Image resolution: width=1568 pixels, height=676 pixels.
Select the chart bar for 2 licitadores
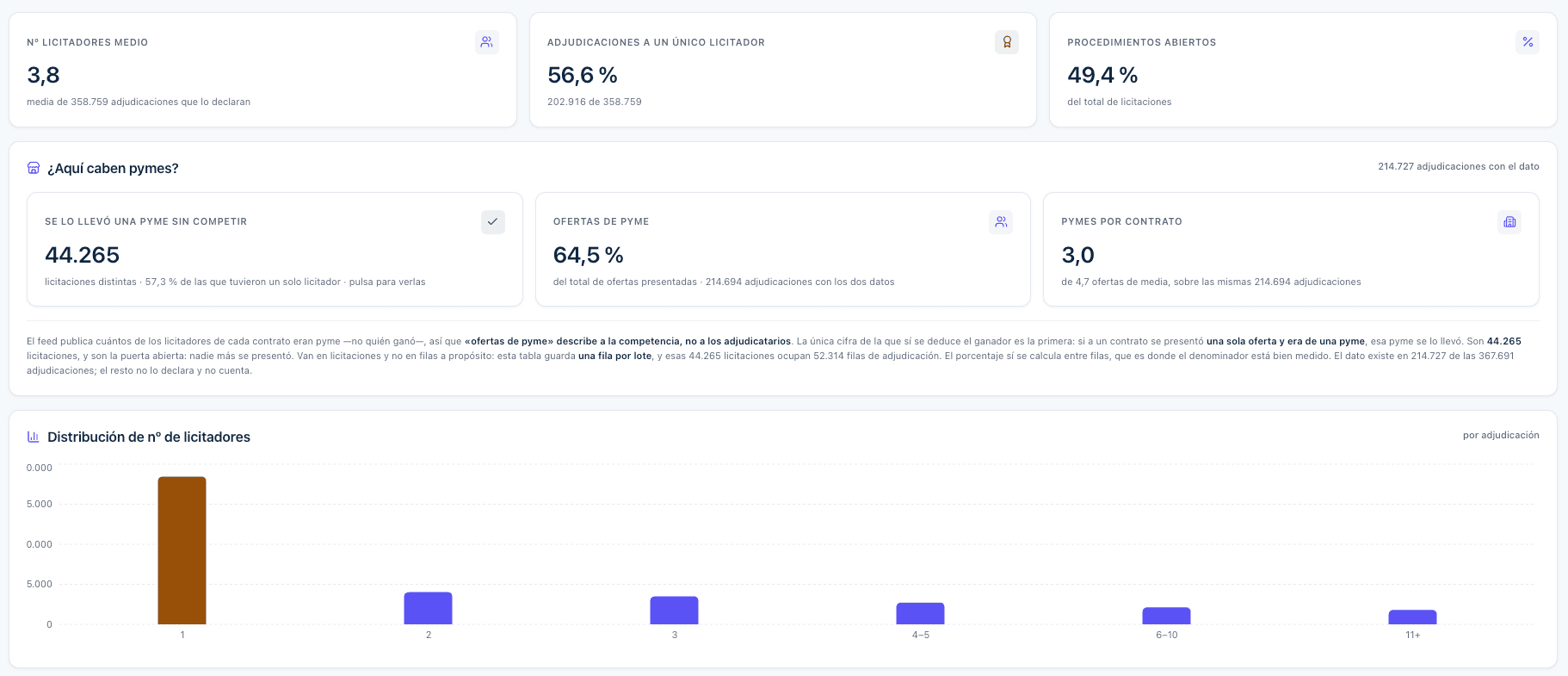(428, 608)
